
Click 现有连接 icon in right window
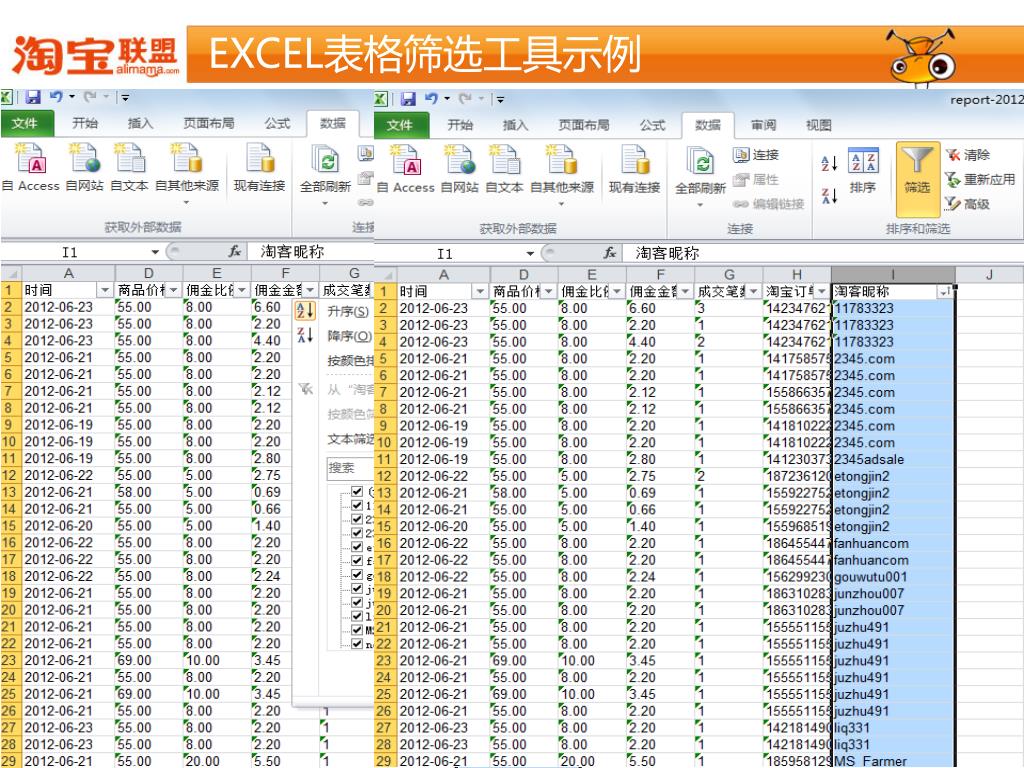pos(634,168)
